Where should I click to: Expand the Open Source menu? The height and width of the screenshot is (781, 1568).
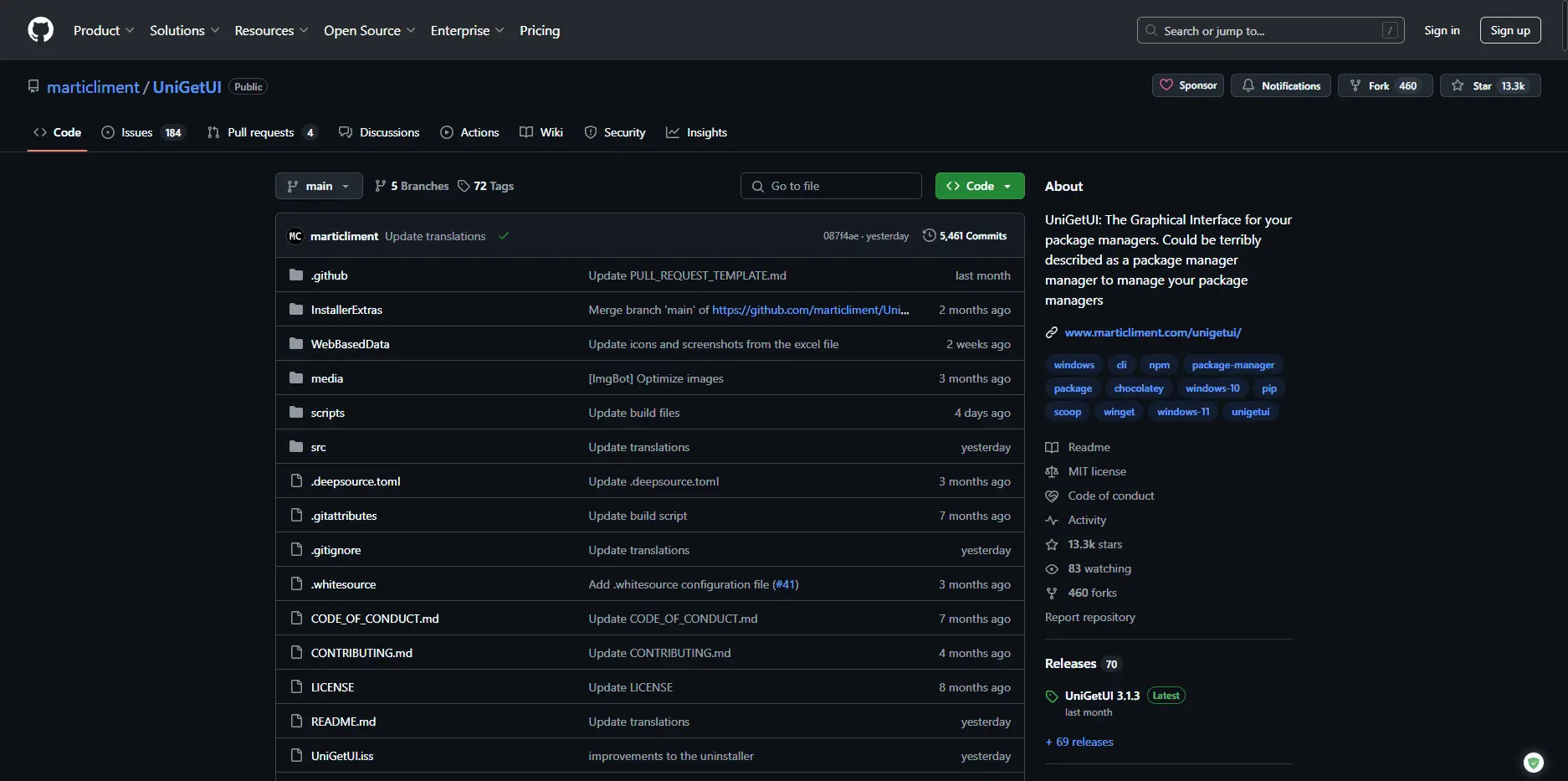(x=370, y=30)
